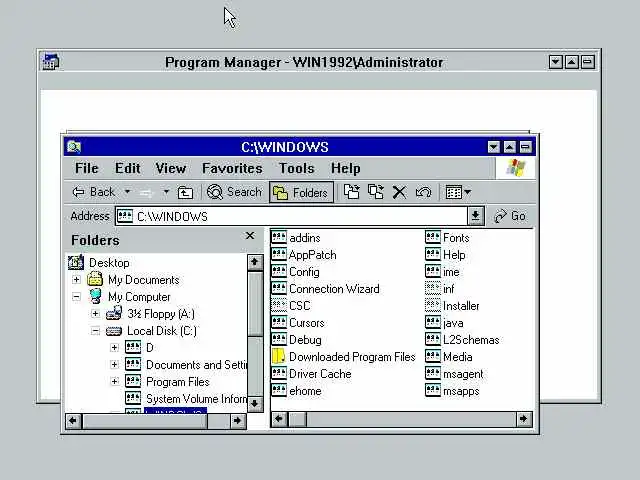Select the Installer folder icon
The image size is (640, 480).
coord(433,305)
